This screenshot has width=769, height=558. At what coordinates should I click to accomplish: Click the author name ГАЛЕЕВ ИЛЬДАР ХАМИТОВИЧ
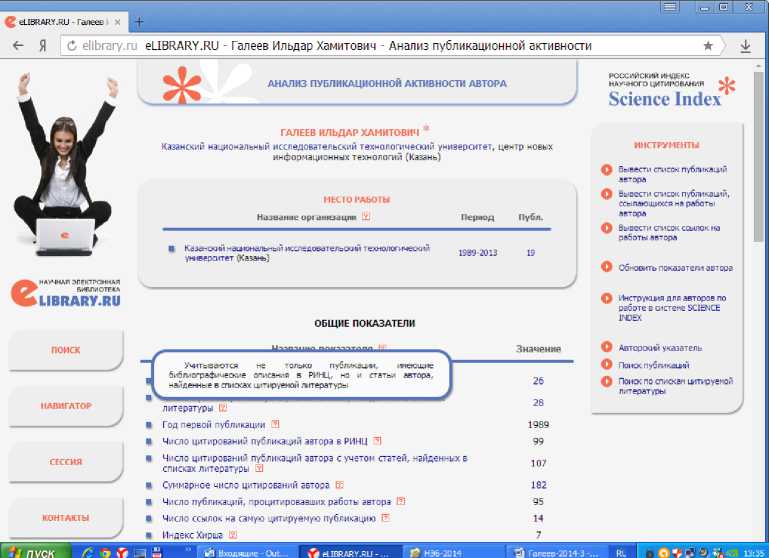(x=350, y=133)
